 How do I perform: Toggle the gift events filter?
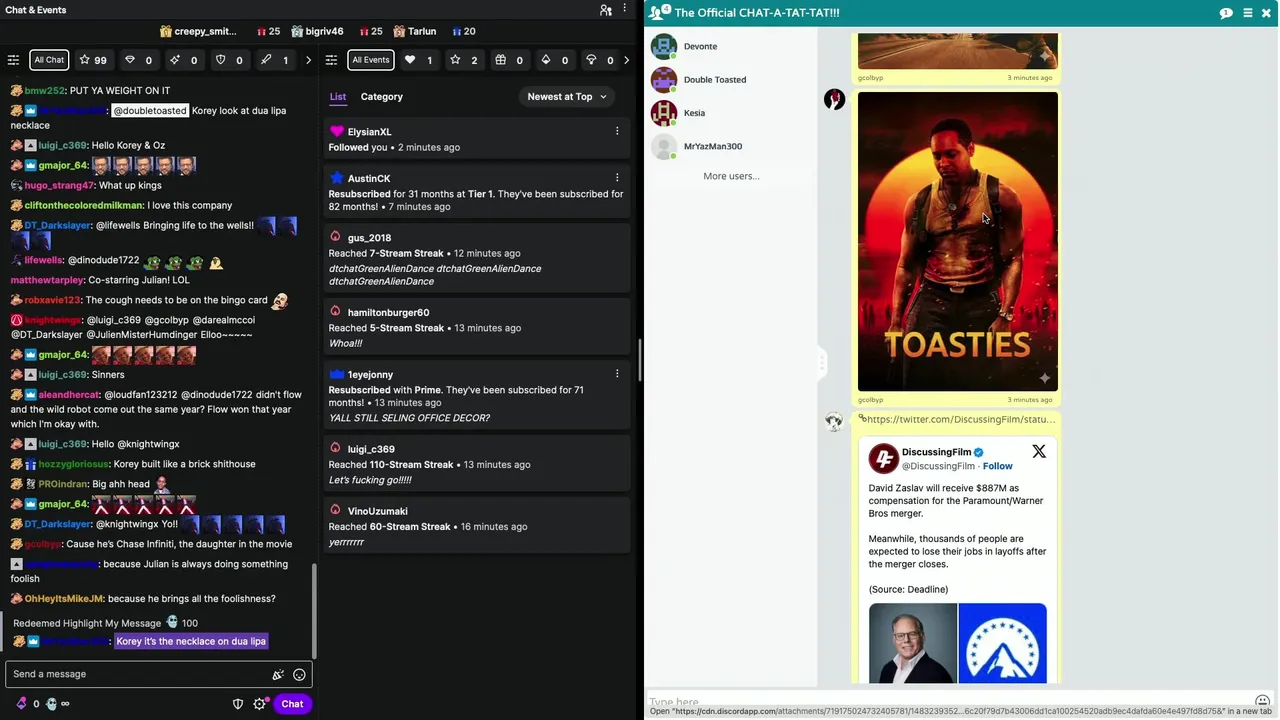click(x=509, y=60)
